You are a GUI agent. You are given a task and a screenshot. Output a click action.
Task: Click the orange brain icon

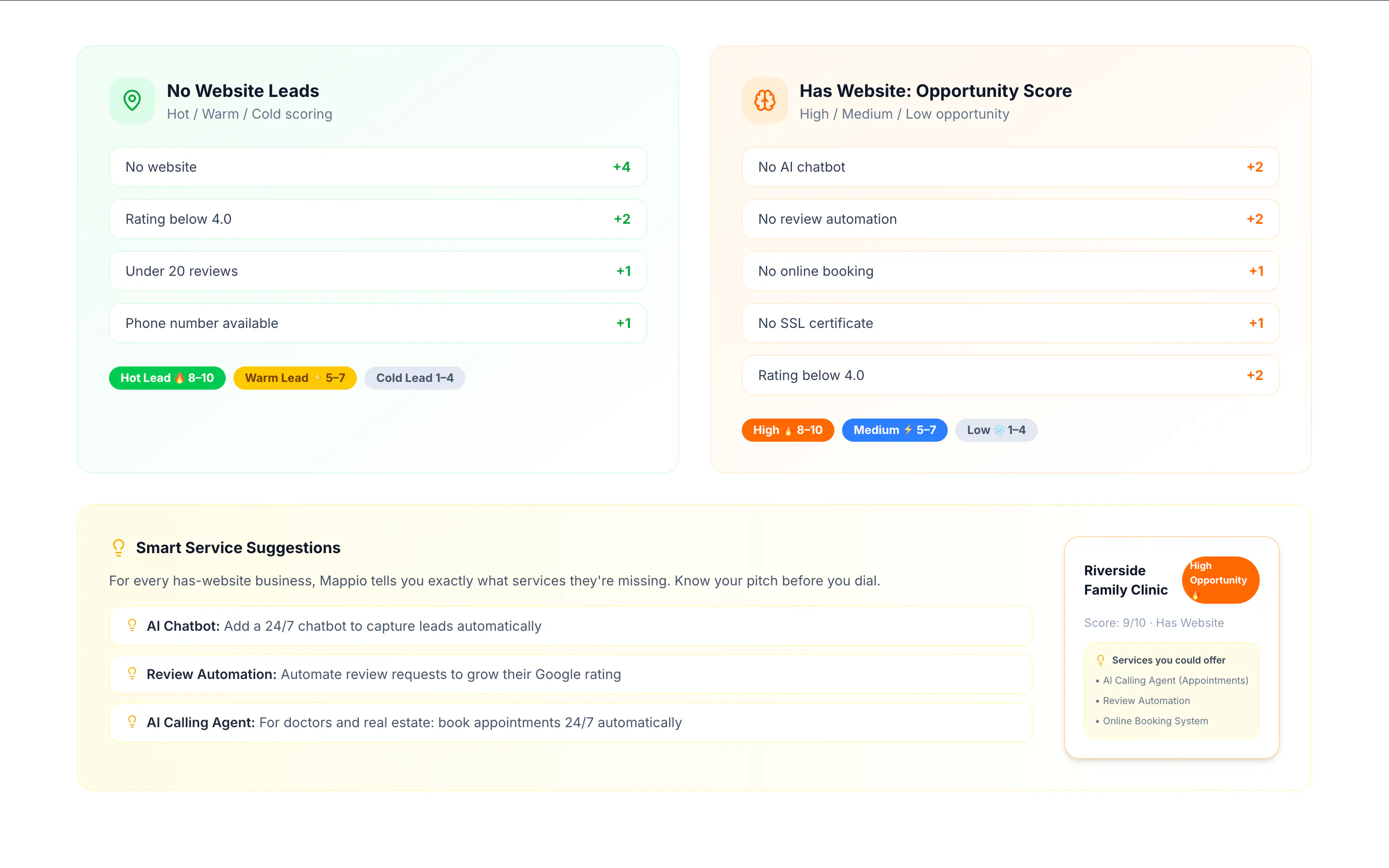(x=764, y=100)
